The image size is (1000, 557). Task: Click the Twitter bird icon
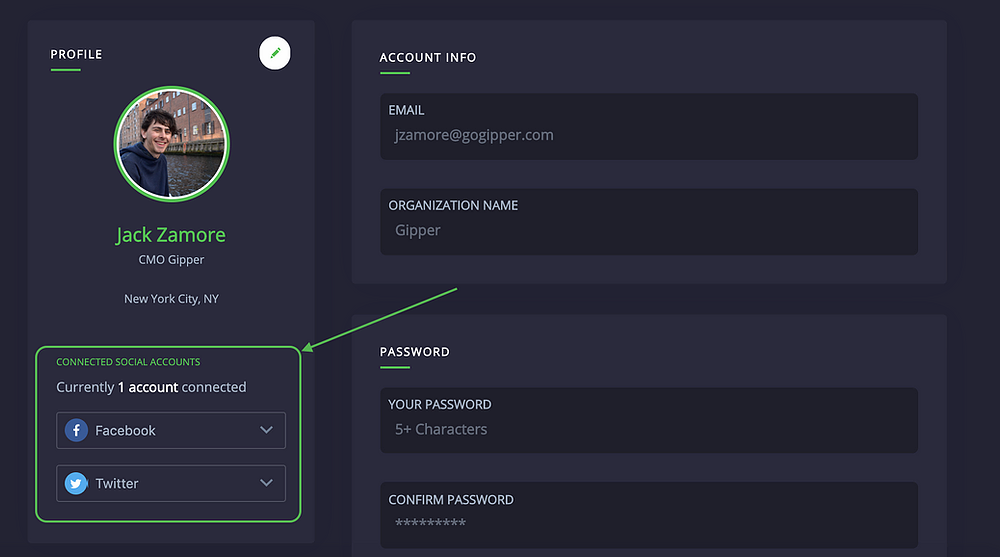tap(76, 483)
